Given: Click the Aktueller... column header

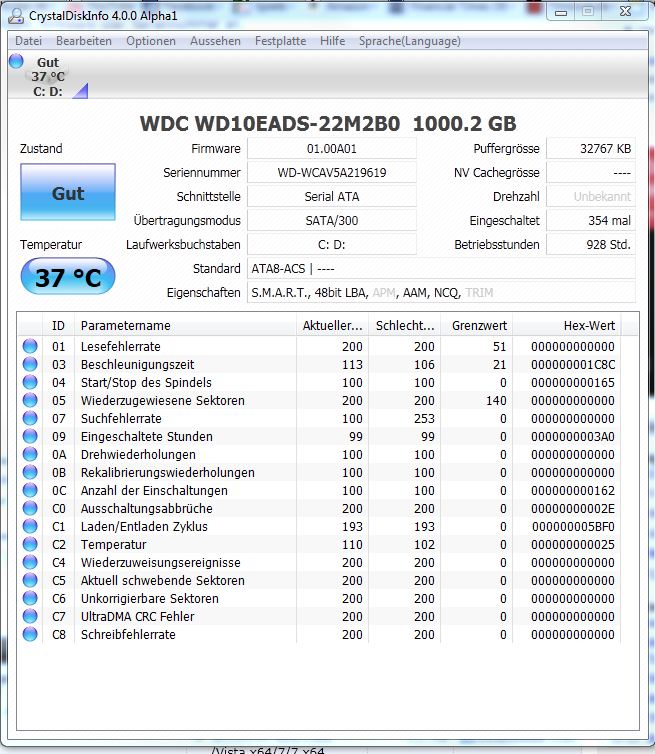Looking at the screenshot, I should pos(332,326).
